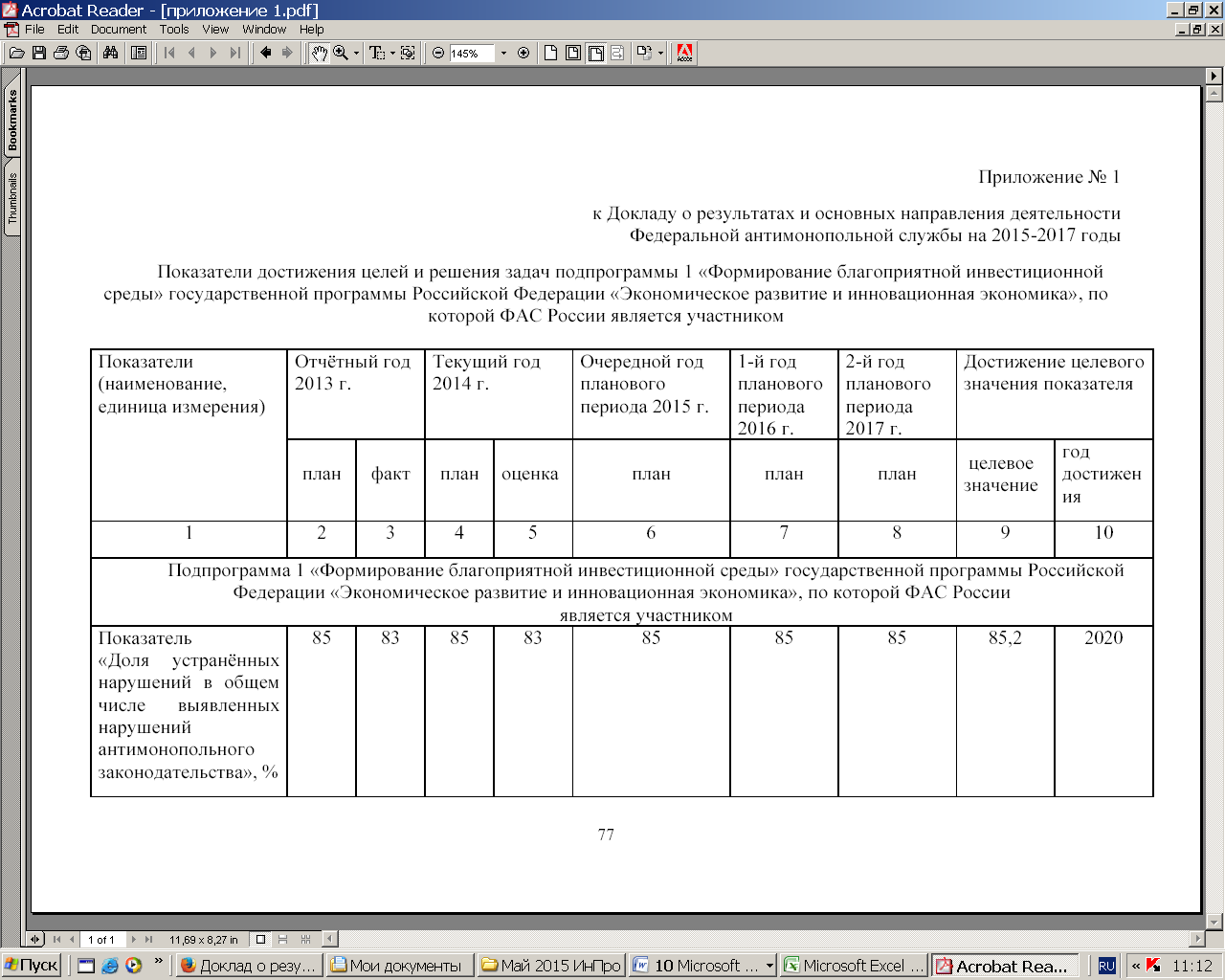Click the Adobe logo icon in the toolbar
1225x980 pixels.
tap(685, 54)
